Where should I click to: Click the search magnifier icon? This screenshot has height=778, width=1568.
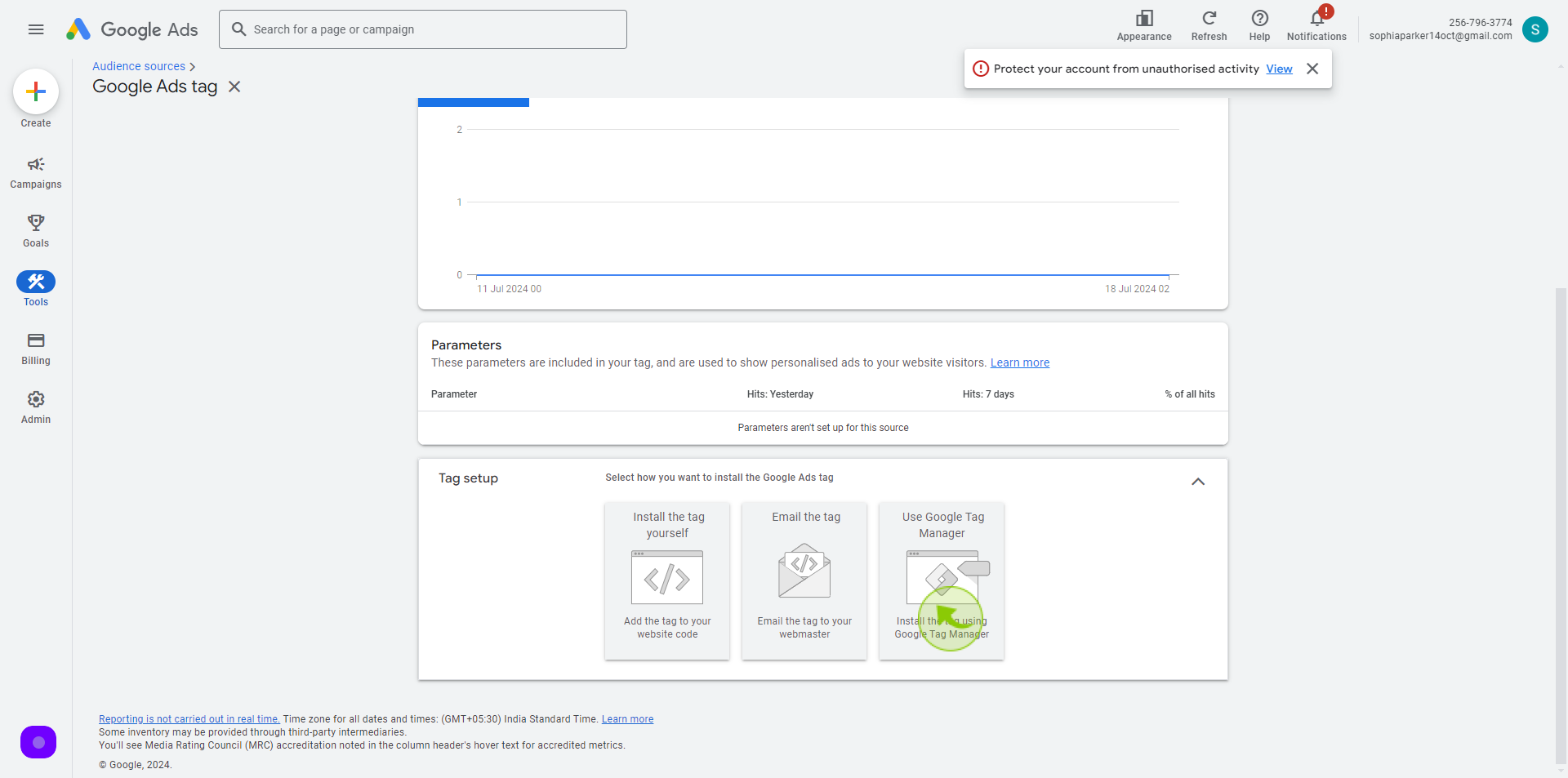click(x=238, y=29)
